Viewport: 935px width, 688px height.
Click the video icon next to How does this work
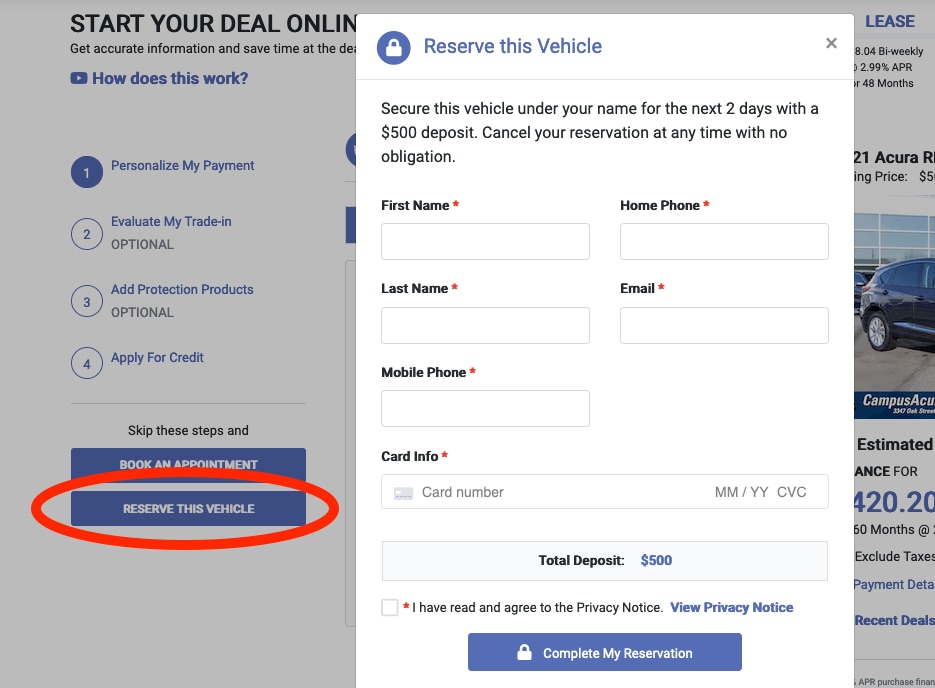coord(79,78)
